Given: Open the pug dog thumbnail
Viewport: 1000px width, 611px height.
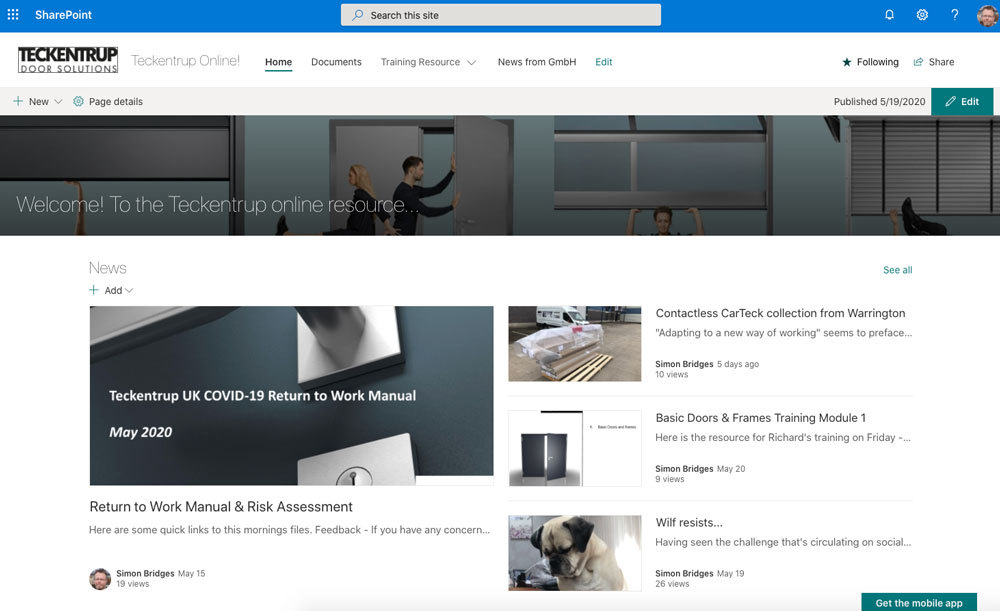Looking at the screenshot, I should pos(575,553).
